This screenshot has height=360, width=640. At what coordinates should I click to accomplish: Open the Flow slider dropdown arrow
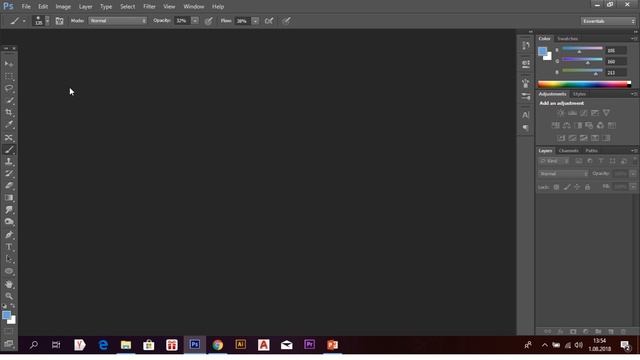[x=255, y=21]
